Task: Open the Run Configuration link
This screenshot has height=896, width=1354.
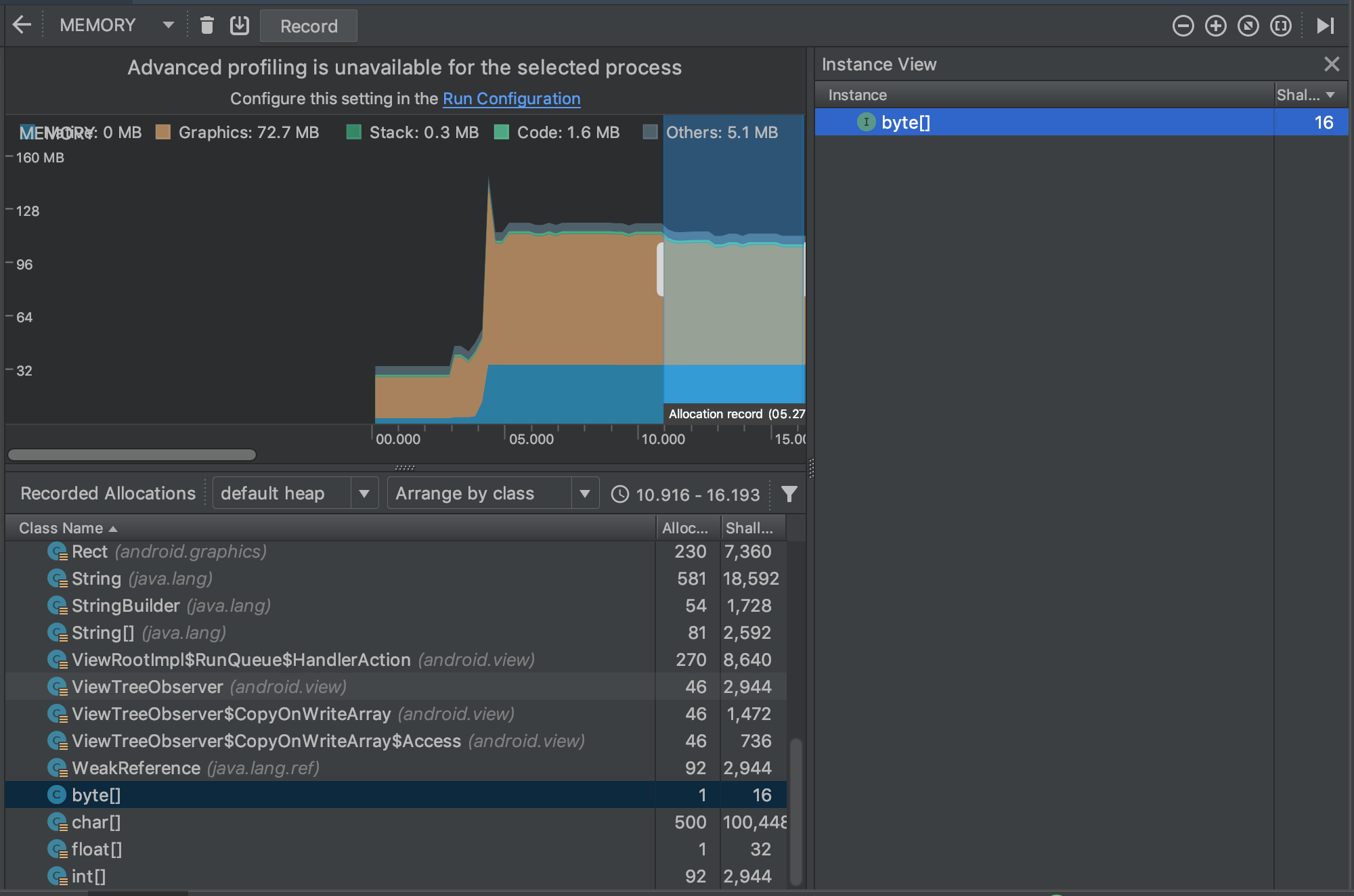Action: tap(511, 99)
